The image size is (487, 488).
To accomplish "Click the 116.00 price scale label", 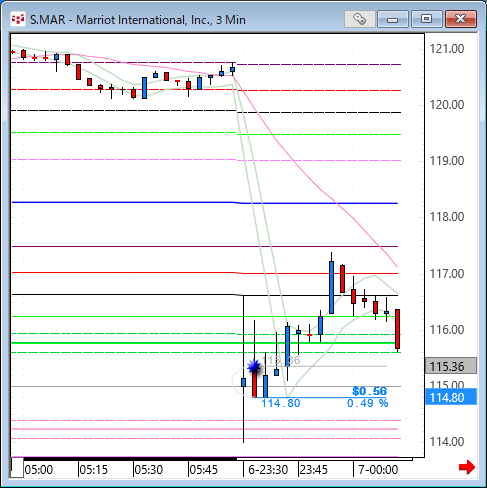I will 447,330.
